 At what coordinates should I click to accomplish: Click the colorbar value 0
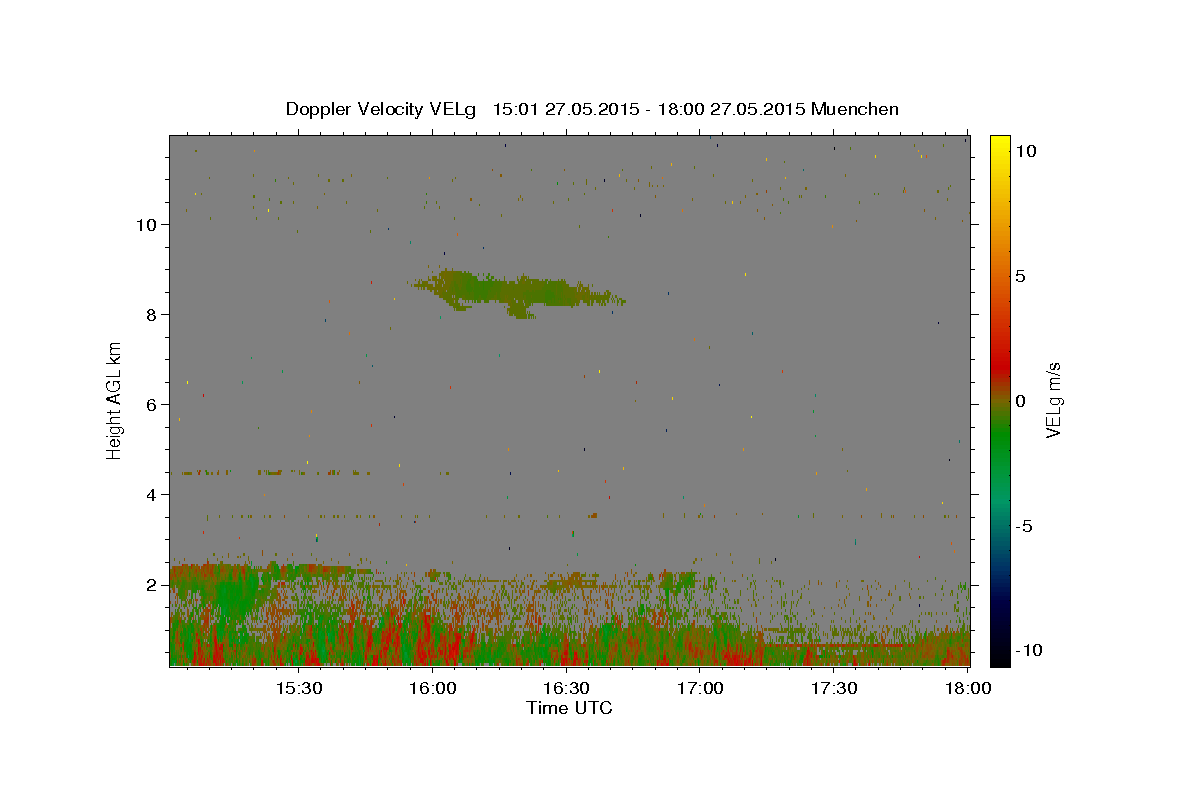[x=1021, y=401]
